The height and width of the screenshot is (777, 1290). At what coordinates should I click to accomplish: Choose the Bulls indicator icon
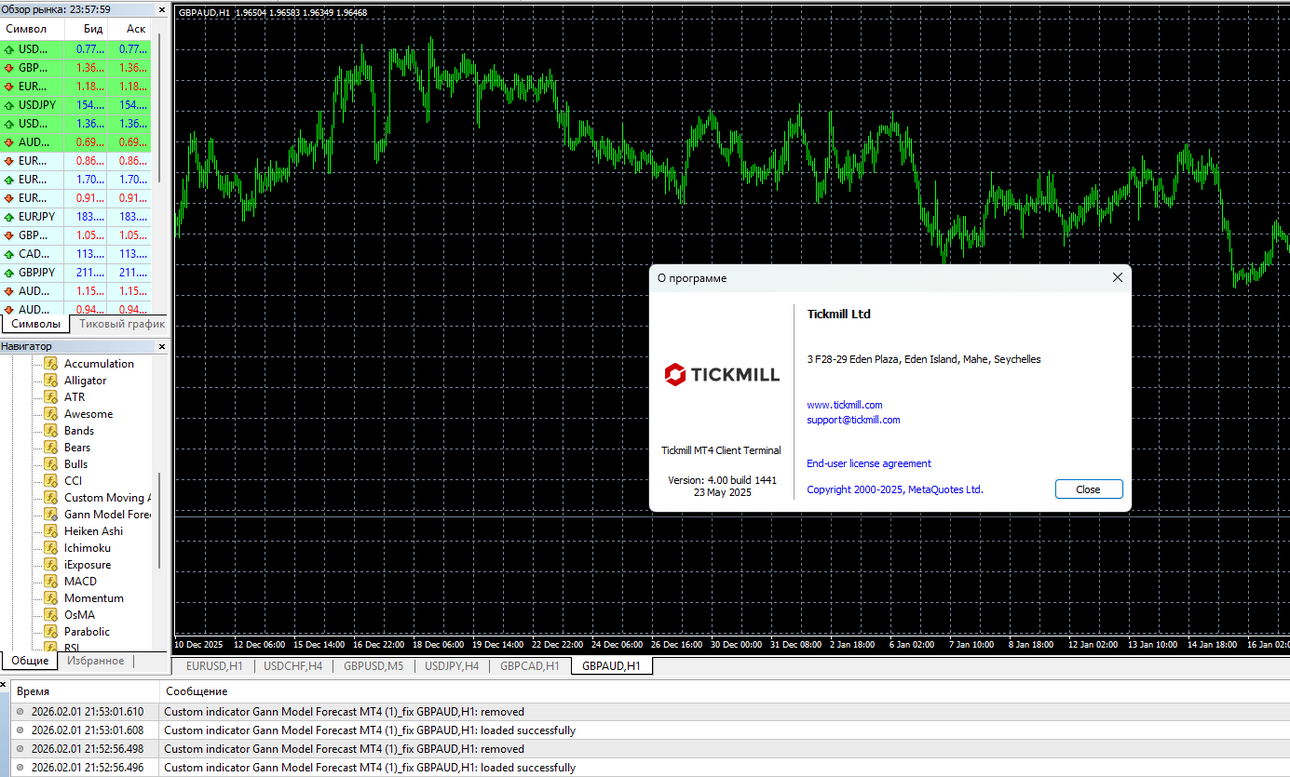click(51, 464)
